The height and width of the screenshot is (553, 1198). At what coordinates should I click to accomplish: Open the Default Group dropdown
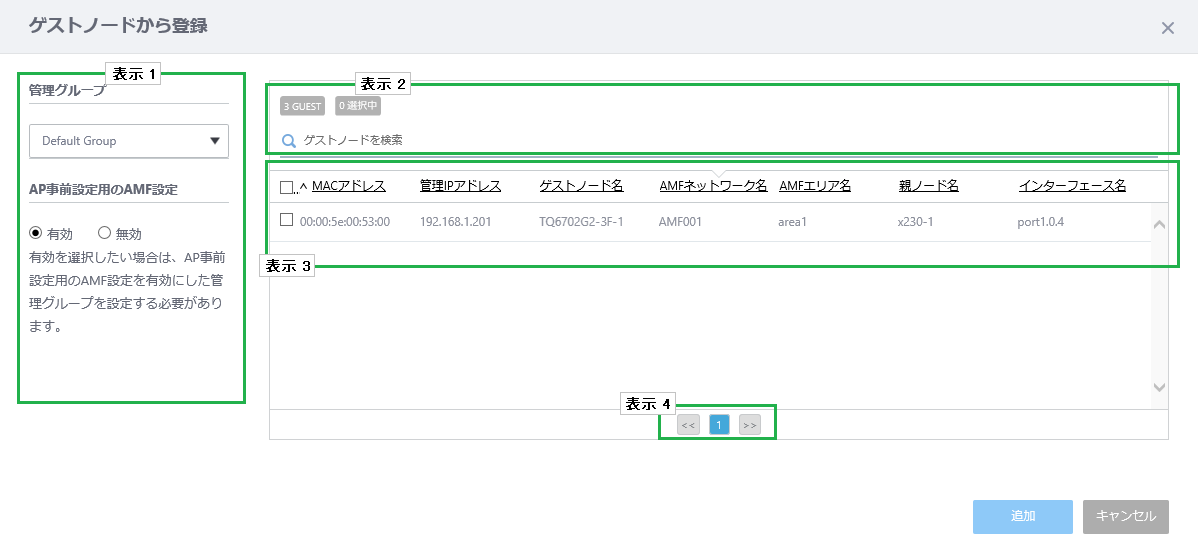[x=129, y=141]
